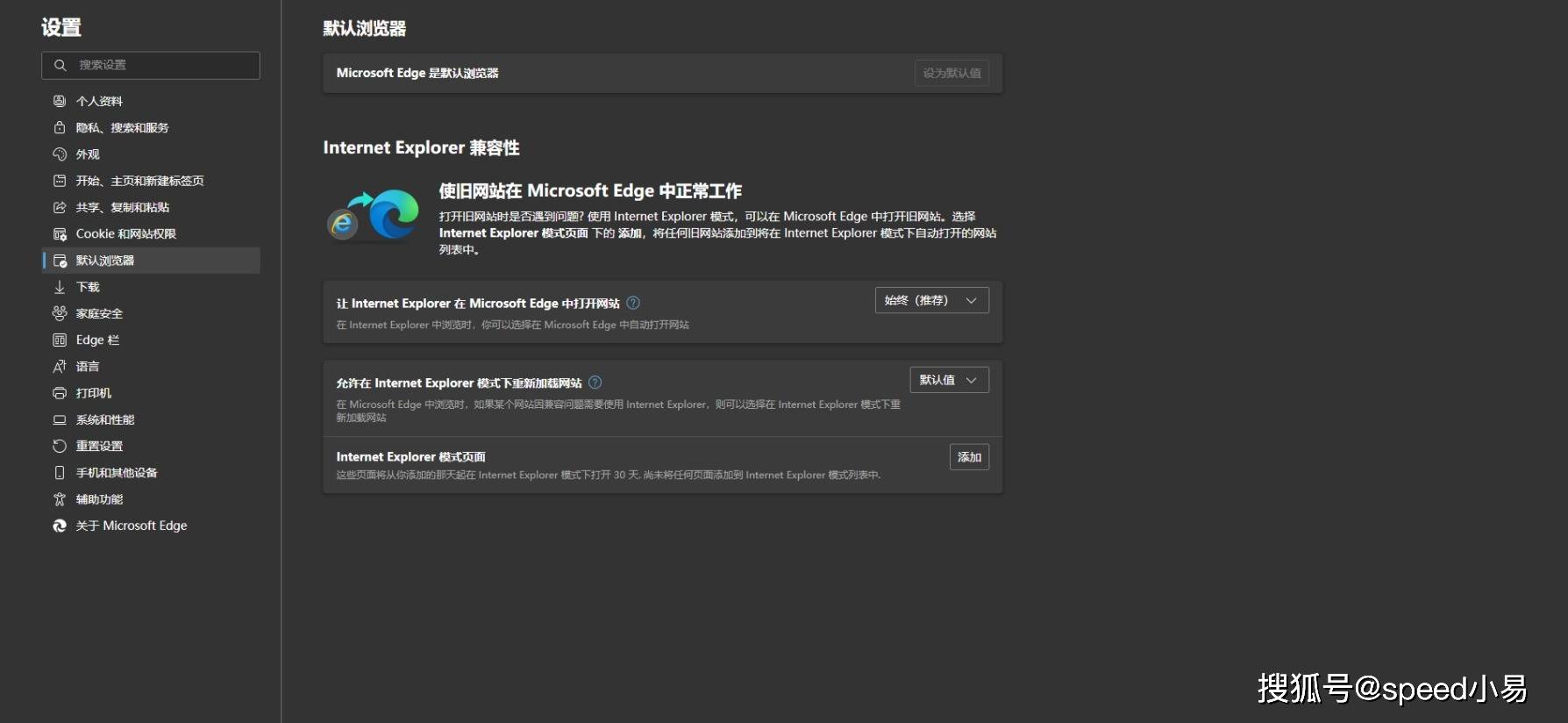Image resolution: width=1568 pixels, height=723 pixels.
Task: Click heading 使旧网站在 Microsoft Edge 中正常工作
Action: click(590, 191)
